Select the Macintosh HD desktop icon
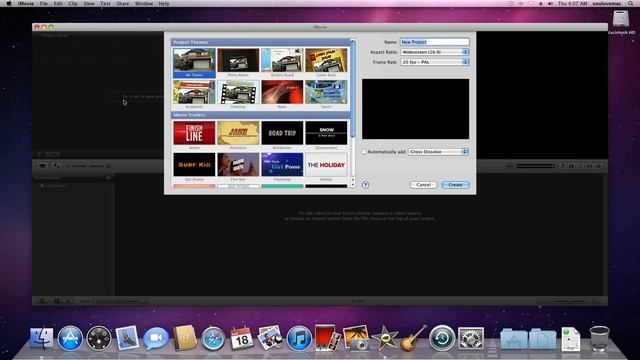The width and height of the screenshot is (640, 360). point(621,22)
